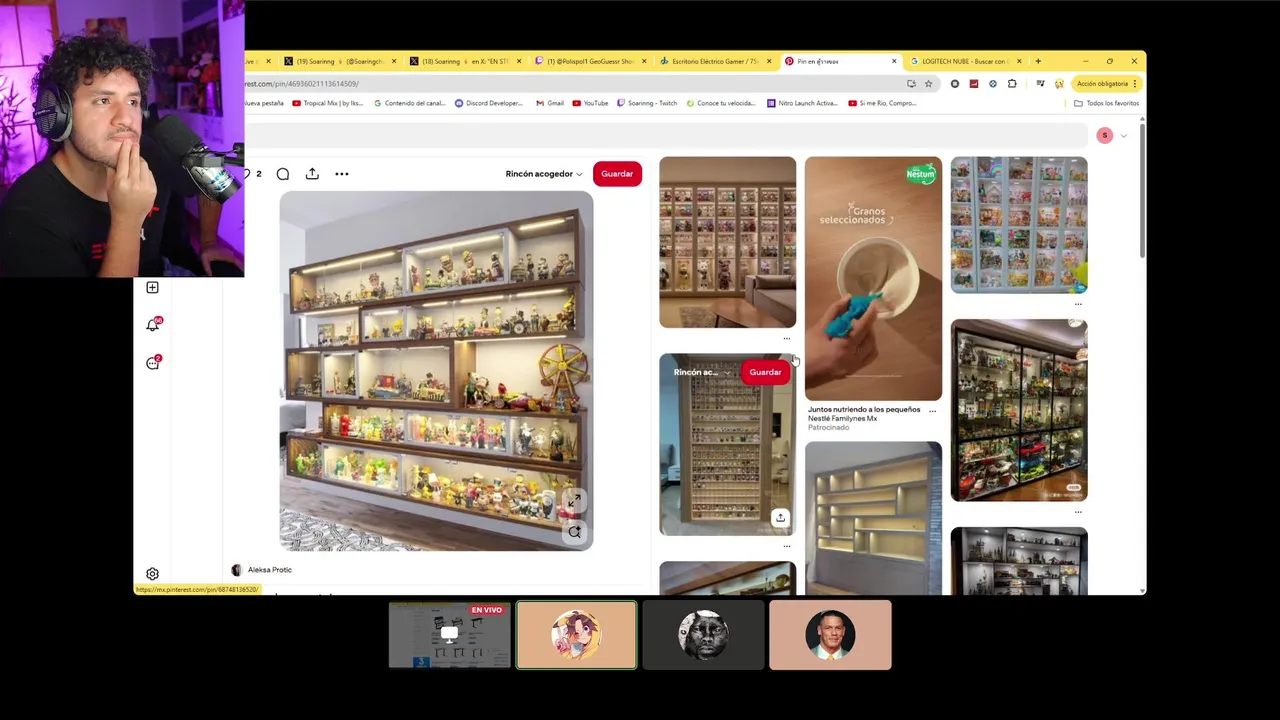
Task: Open Todos los favoritos bookmarks folder
Action: click(x=1106, y=103)
